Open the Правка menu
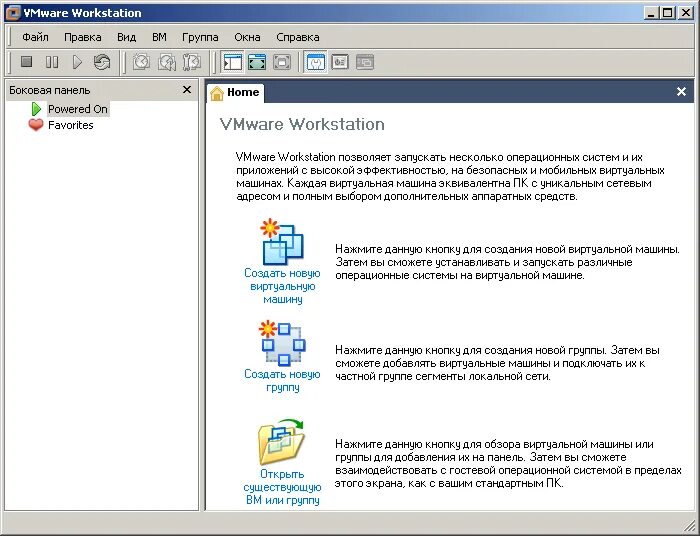Screen dimensions: 700x536 (83, 37)
